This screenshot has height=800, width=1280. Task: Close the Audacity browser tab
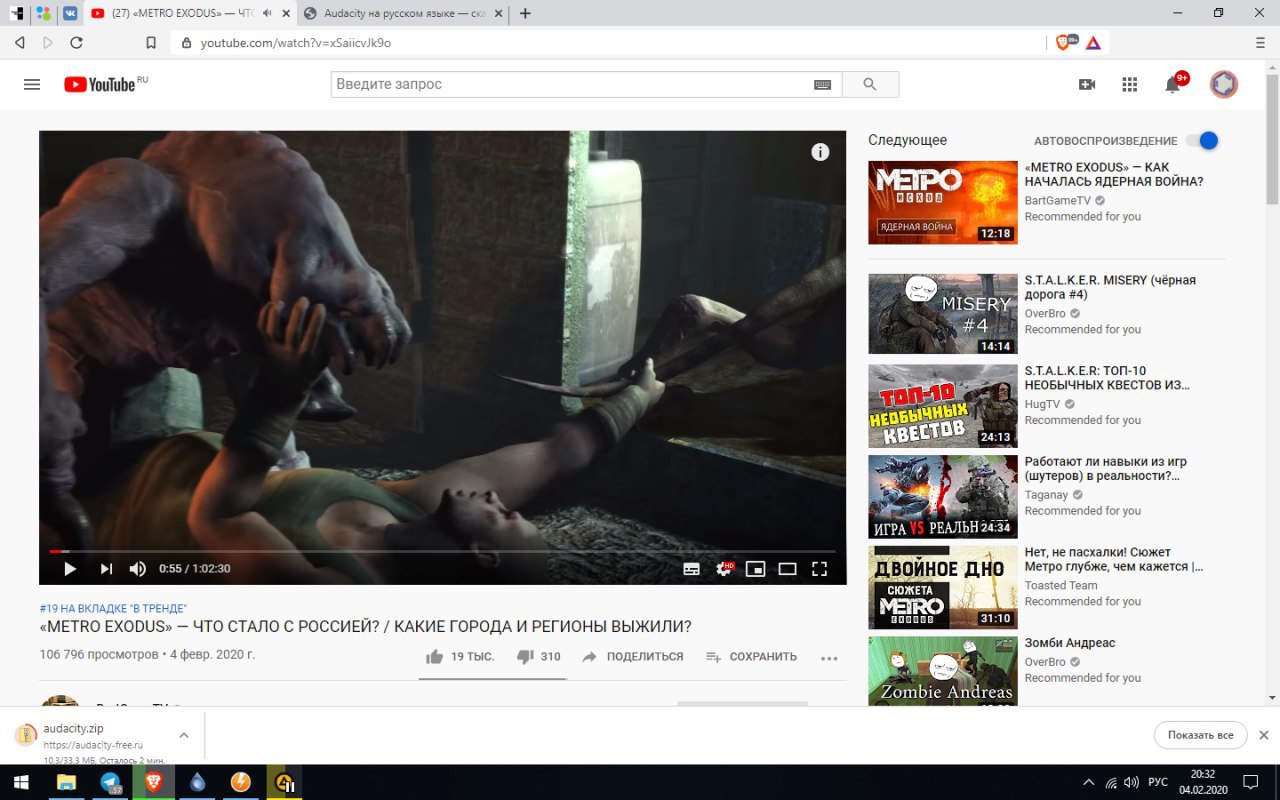click(497, 14)
